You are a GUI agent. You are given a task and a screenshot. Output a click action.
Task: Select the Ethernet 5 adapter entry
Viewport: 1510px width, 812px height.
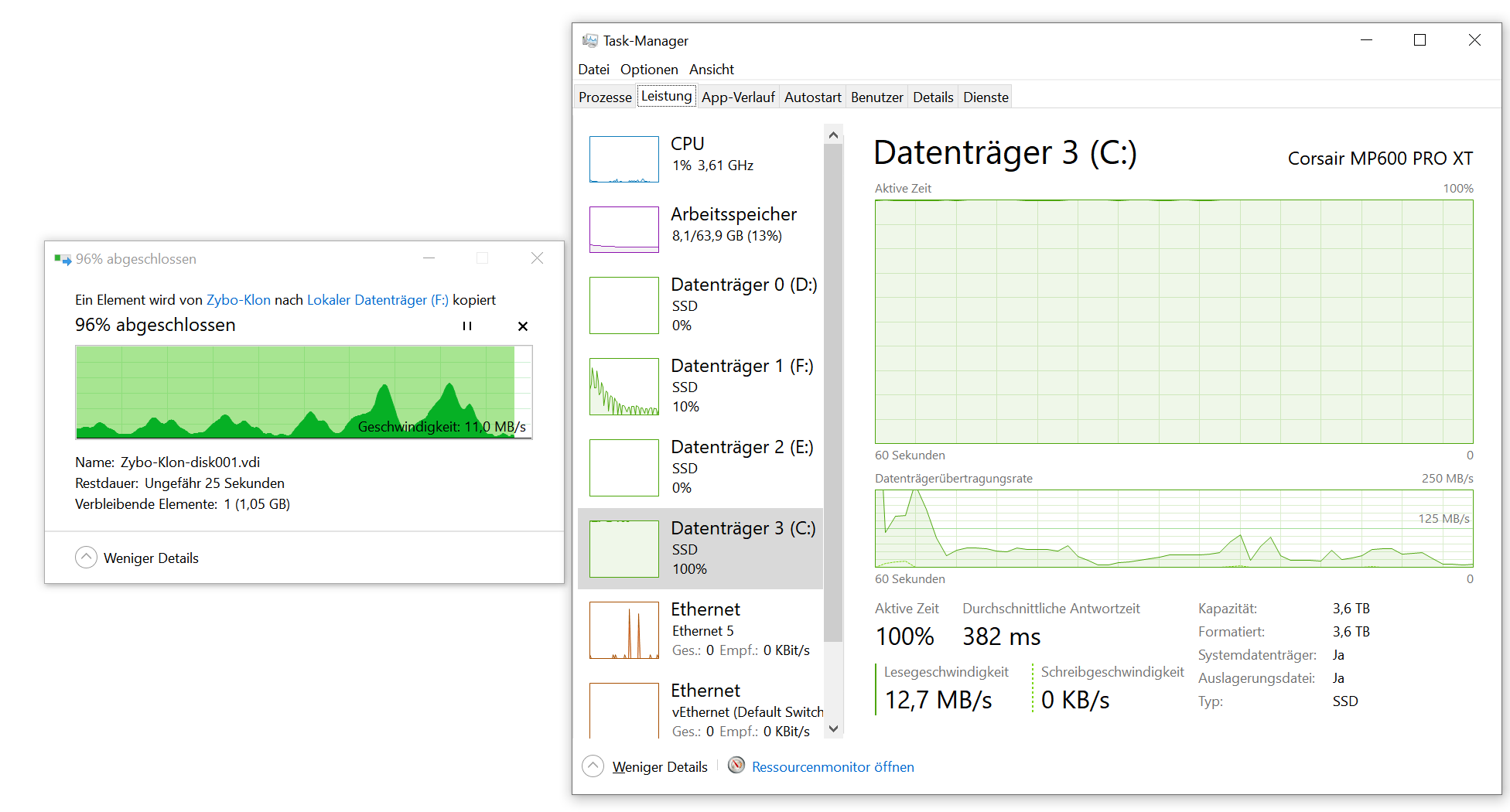[x=700, y=629]
